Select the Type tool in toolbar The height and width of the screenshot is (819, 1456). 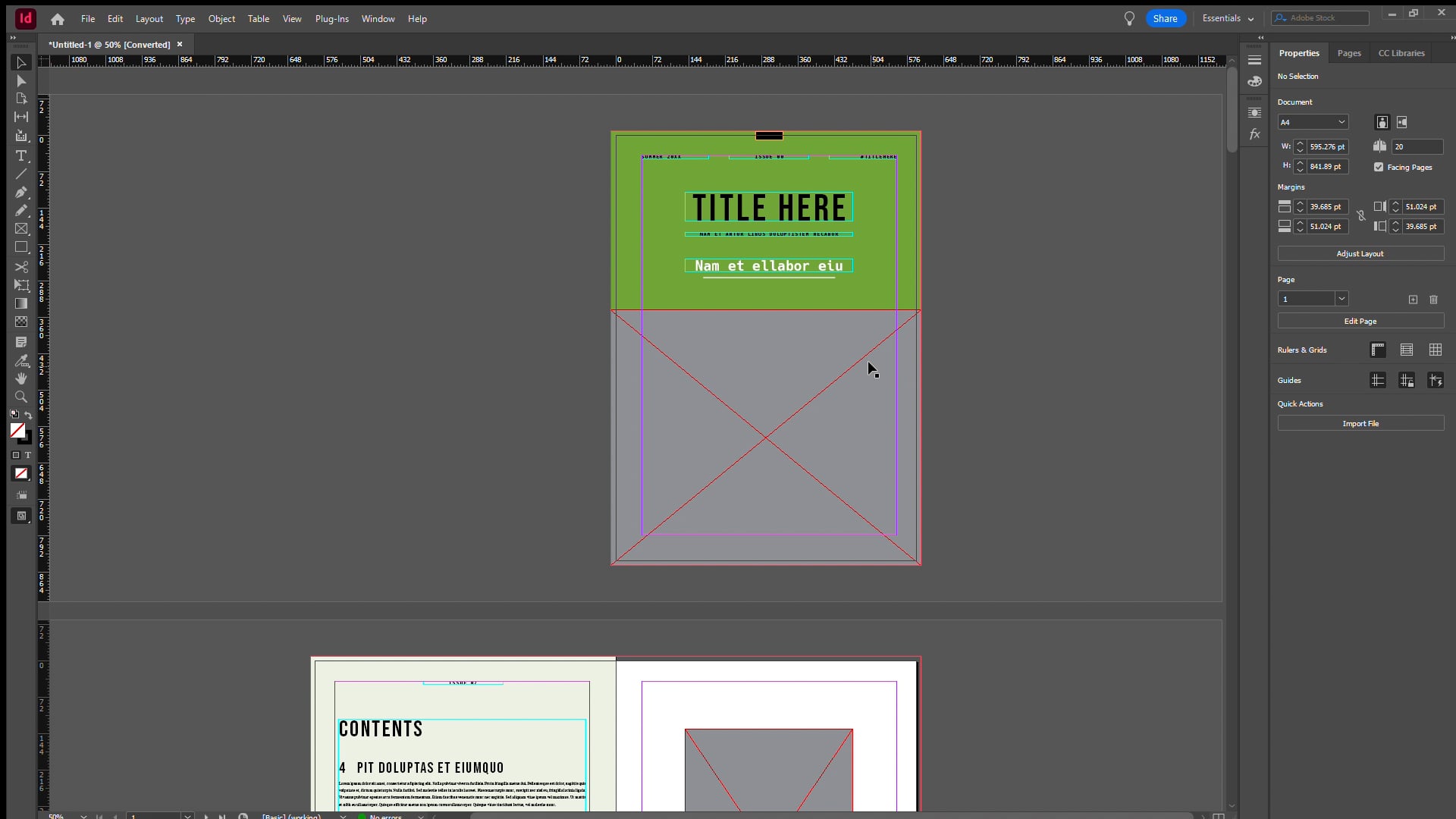[x=21, y=155]
